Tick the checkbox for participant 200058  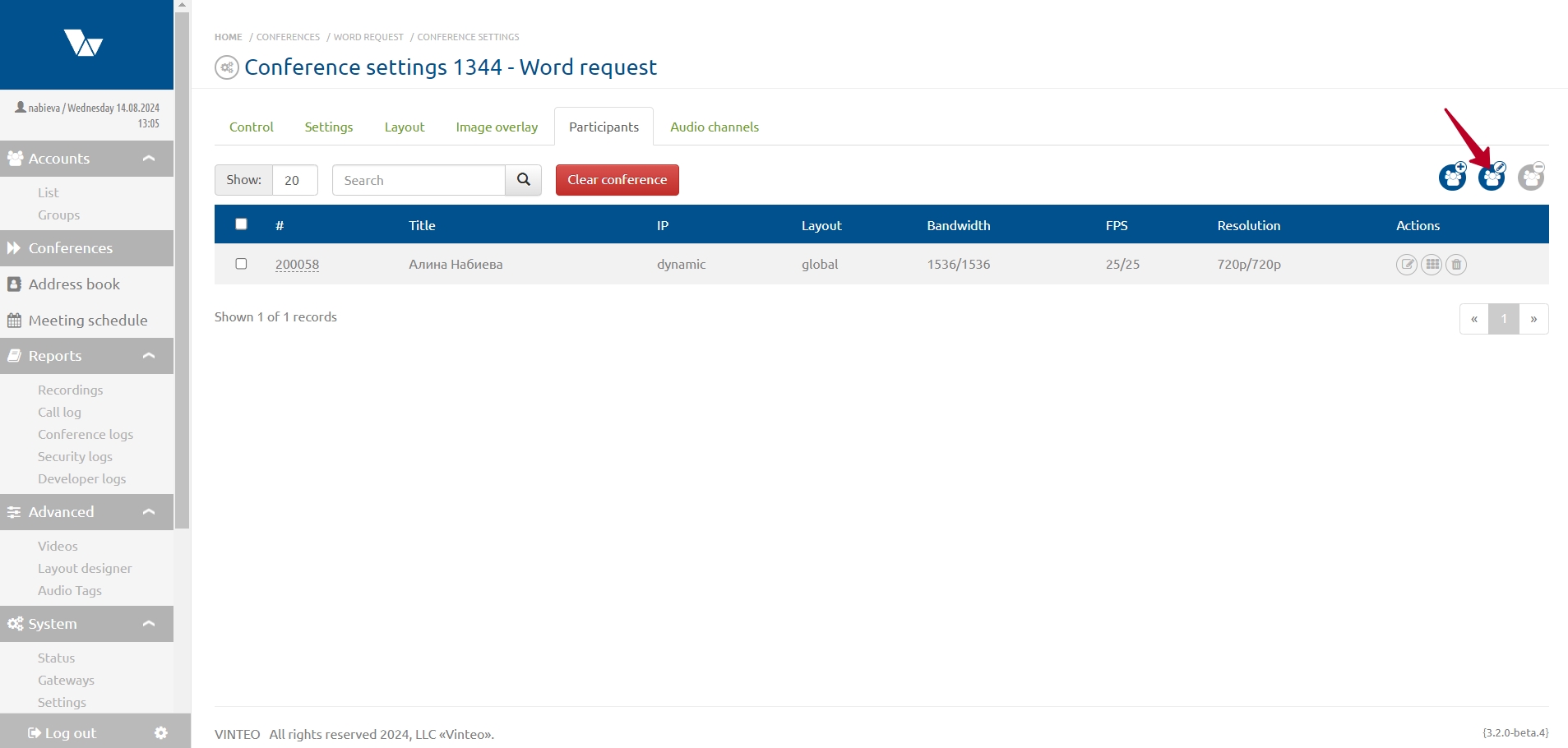[x=241, y=264]
